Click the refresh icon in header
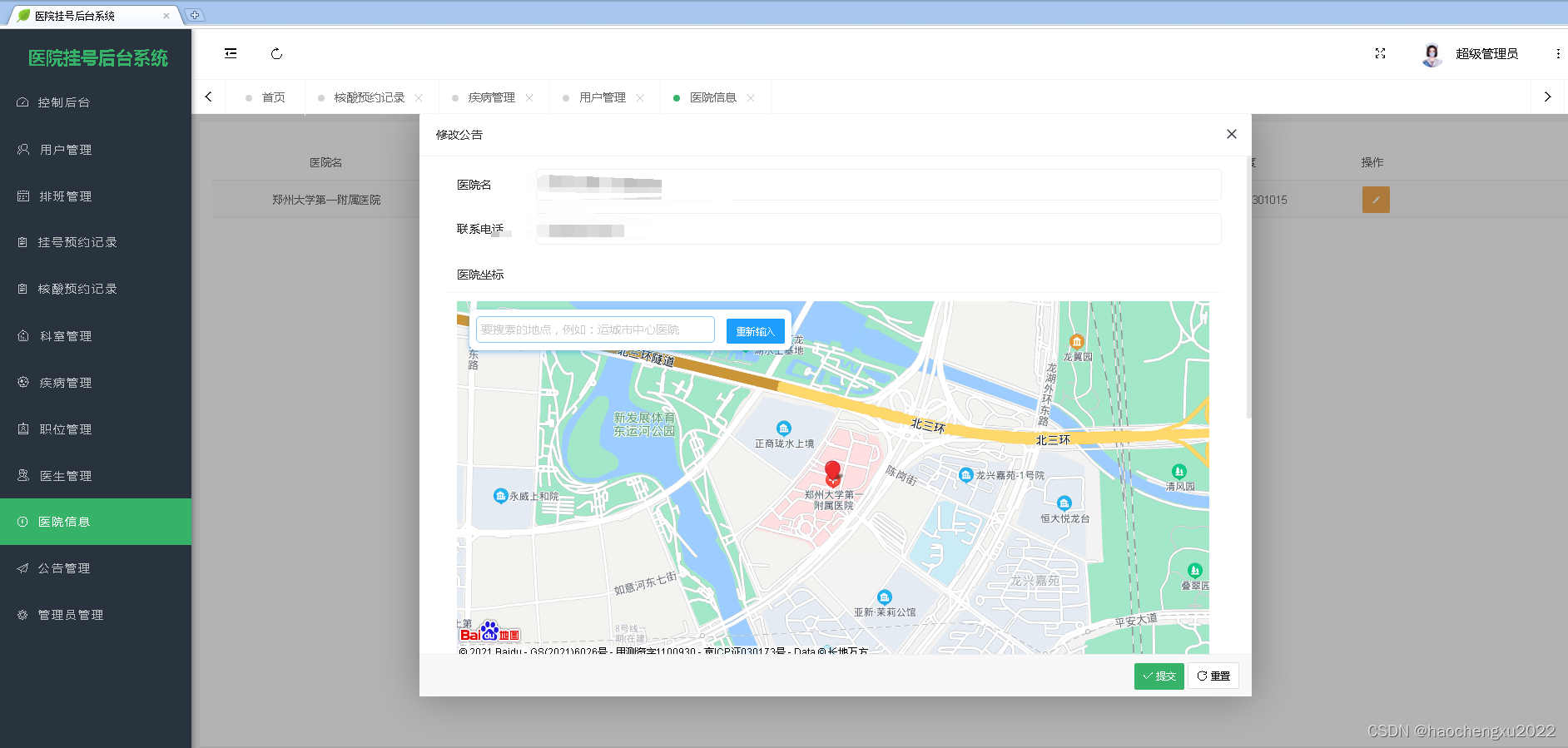This screenshot has height=748, width=1568. pyautogui.click(x=276, y=53)
